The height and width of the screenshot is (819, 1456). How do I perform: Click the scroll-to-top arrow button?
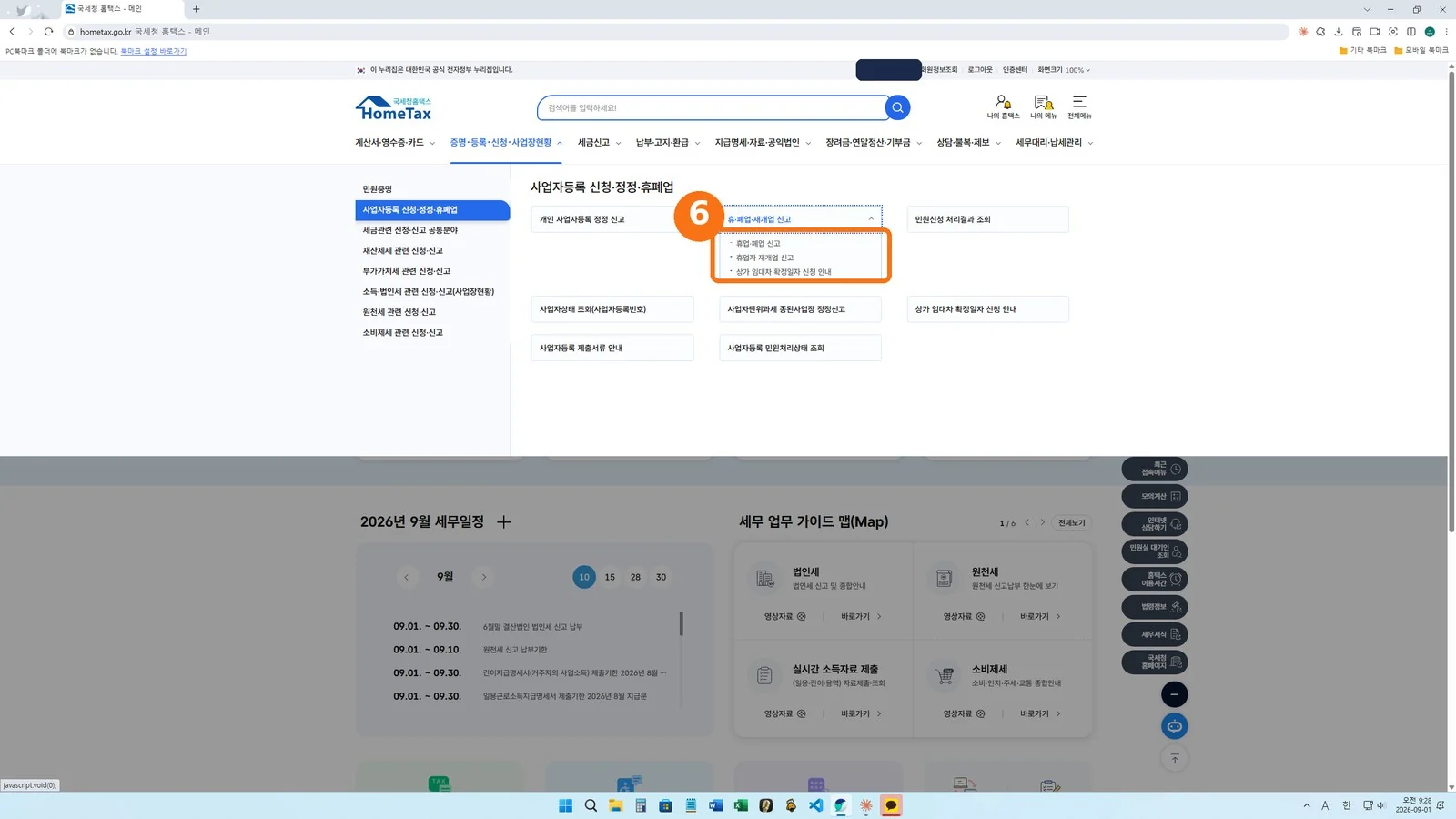(1175, 758)
